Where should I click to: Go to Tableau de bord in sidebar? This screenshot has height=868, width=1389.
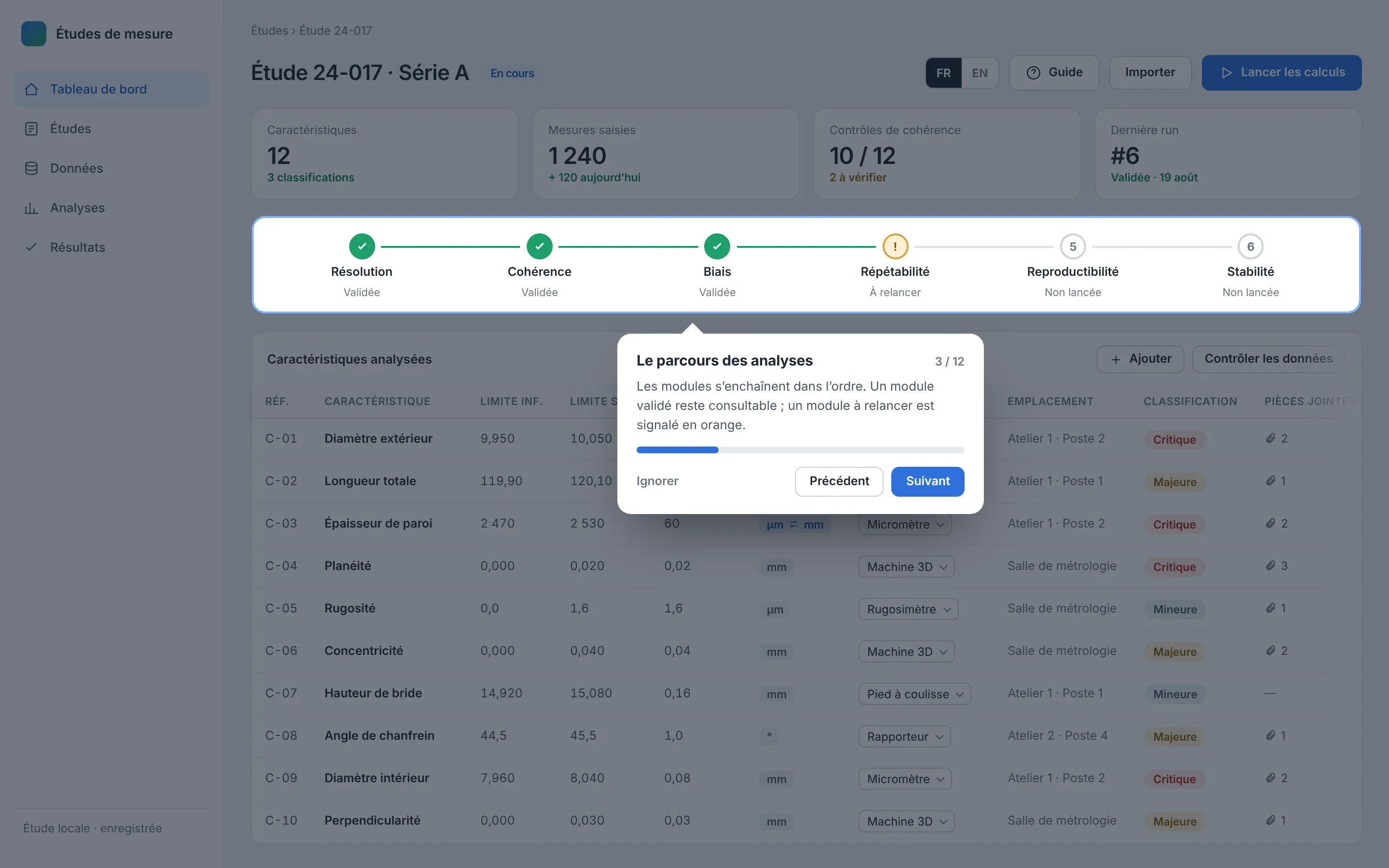(x=112, y=89)
